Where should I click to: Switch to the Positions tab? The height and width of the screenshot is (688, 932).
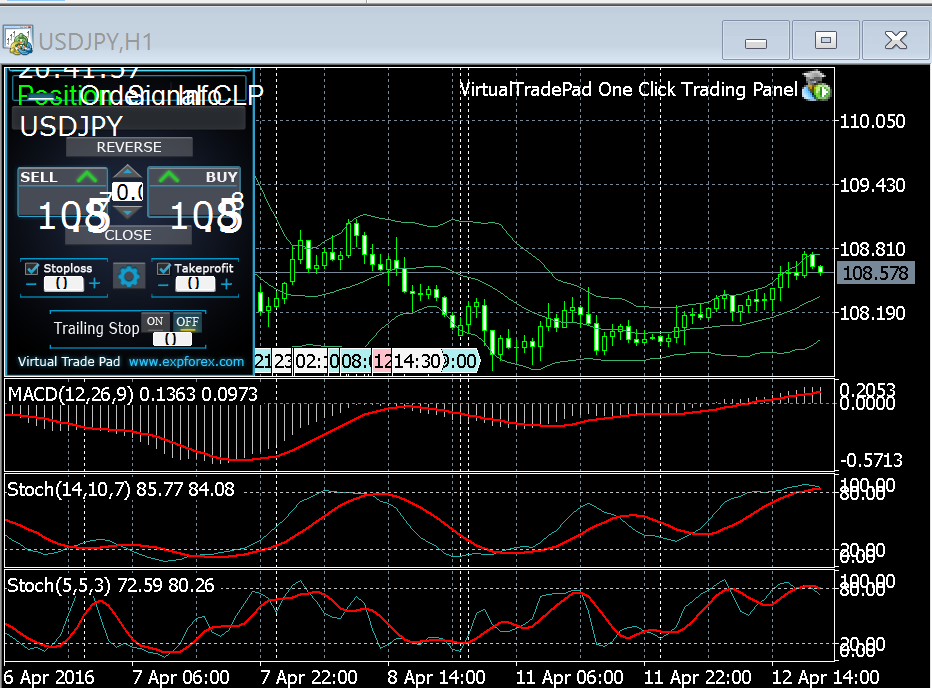point(45,96)
